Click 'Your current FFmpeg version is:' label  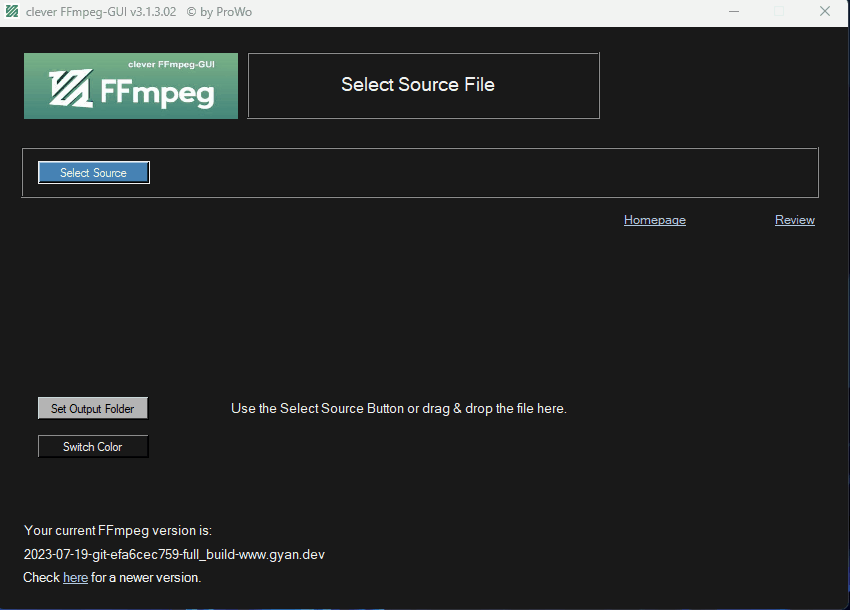118,530
